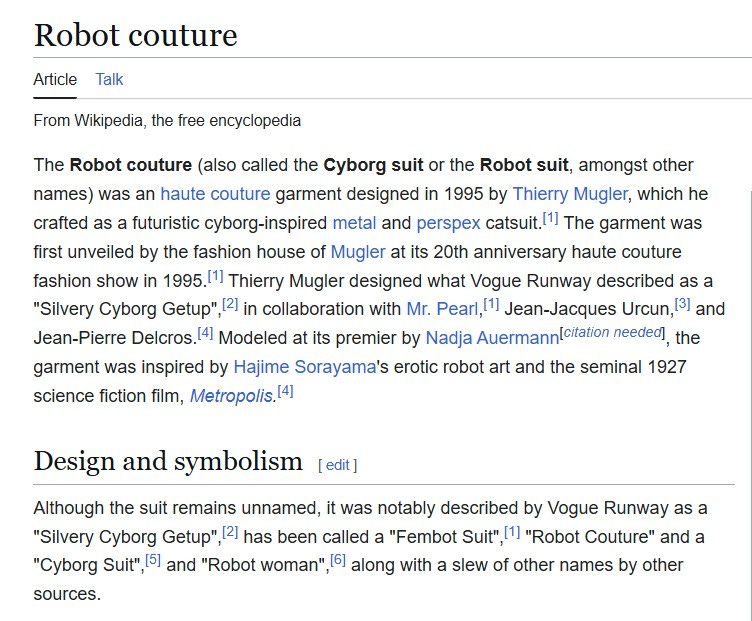Visit the Mr. Pearl link
752x621 pixels.
(x=442, y=309)
